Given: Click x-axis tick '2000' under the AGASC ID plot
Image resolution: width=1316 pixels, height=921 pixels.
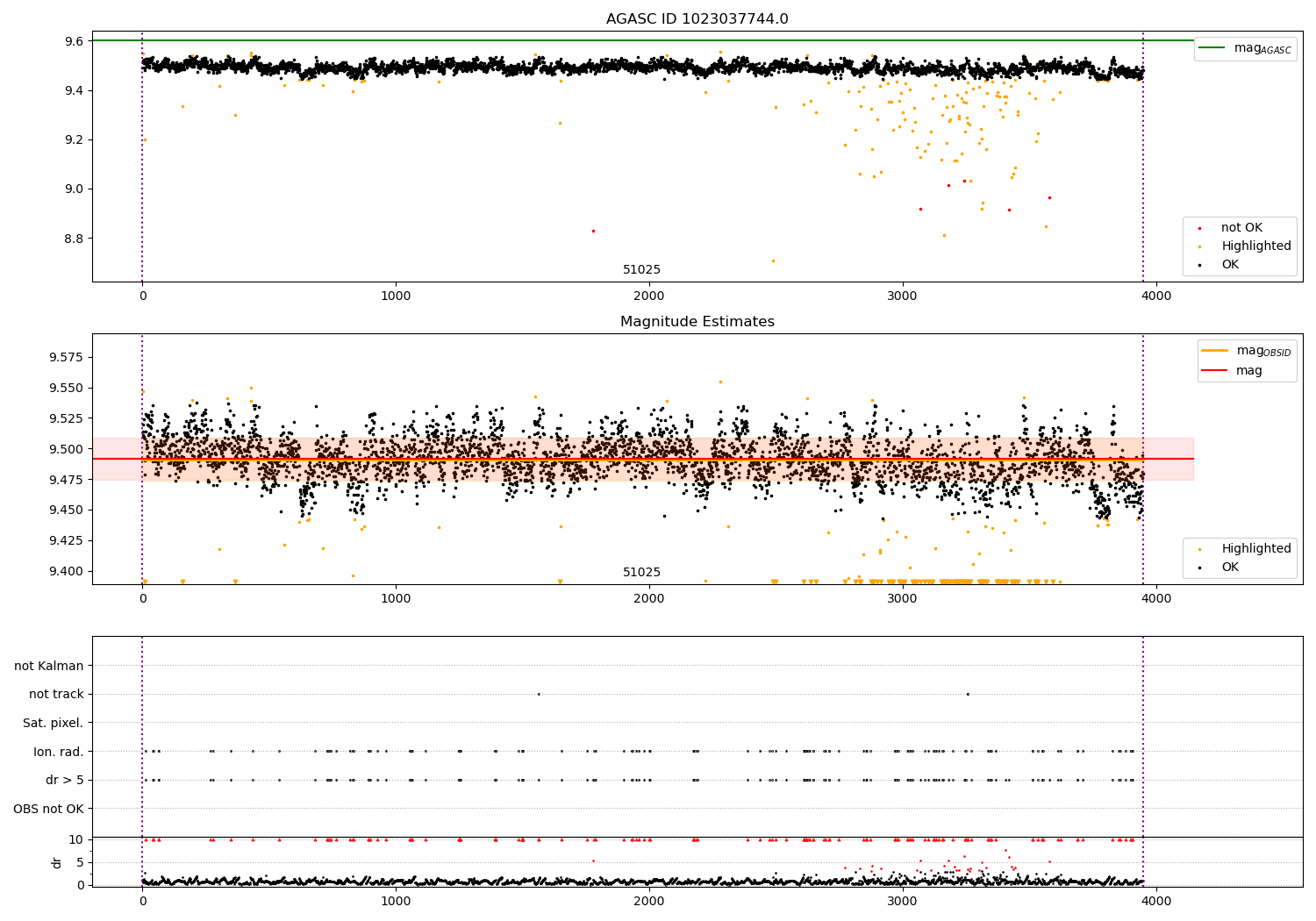Looking at the screenshot, I should point(649,296).
